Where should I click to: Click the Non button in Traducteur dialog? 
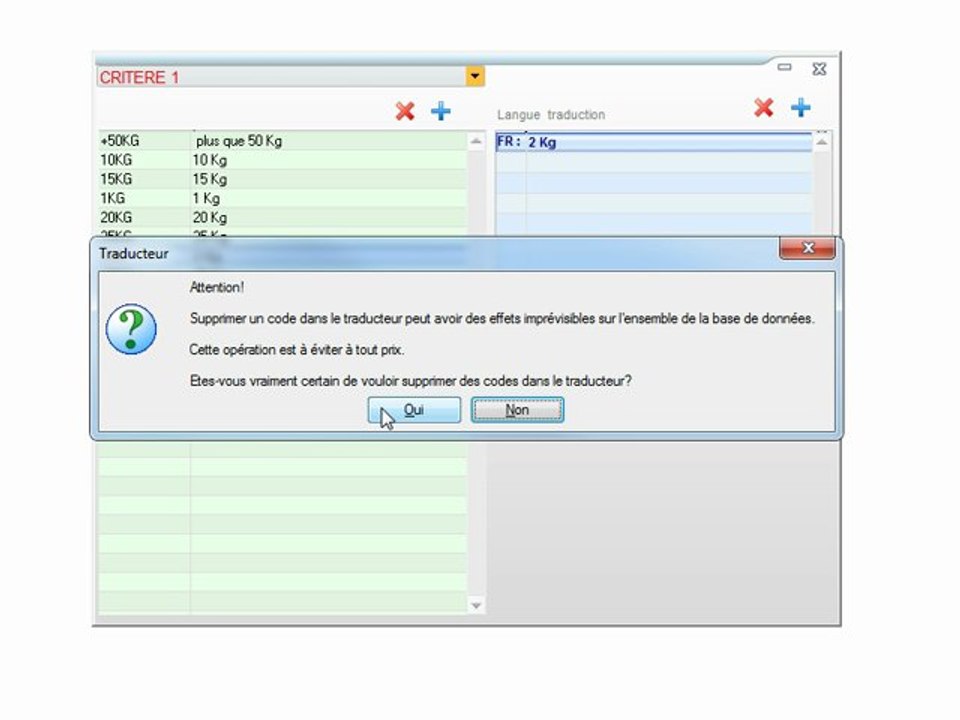point(517,410)
